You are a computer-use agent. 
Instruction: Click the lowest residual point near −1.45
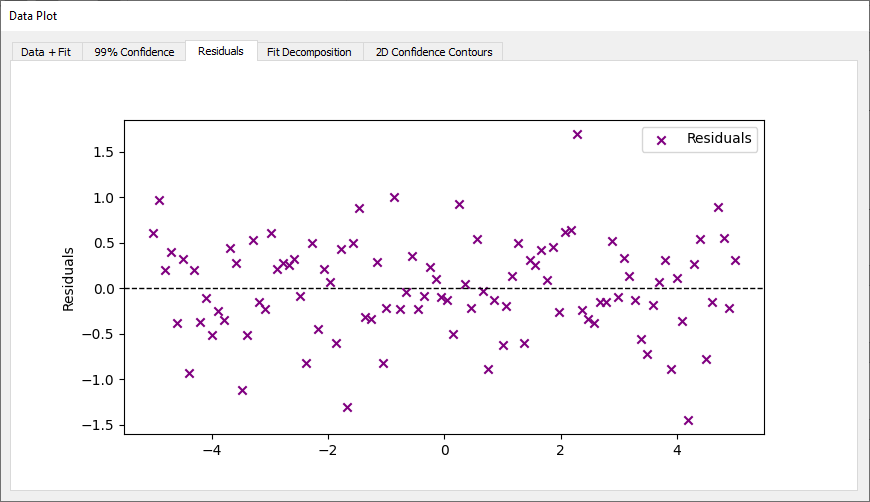pos(689,420)
